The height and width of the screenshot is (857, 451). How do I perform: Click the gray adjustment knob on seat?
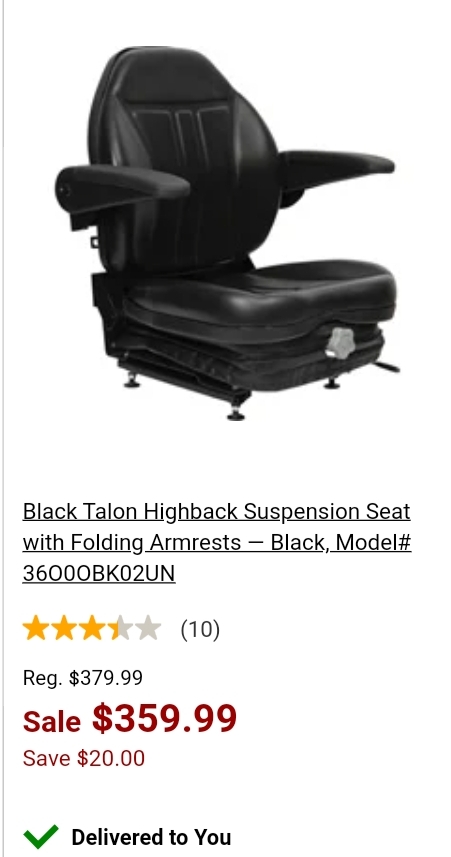click(340, 344)
